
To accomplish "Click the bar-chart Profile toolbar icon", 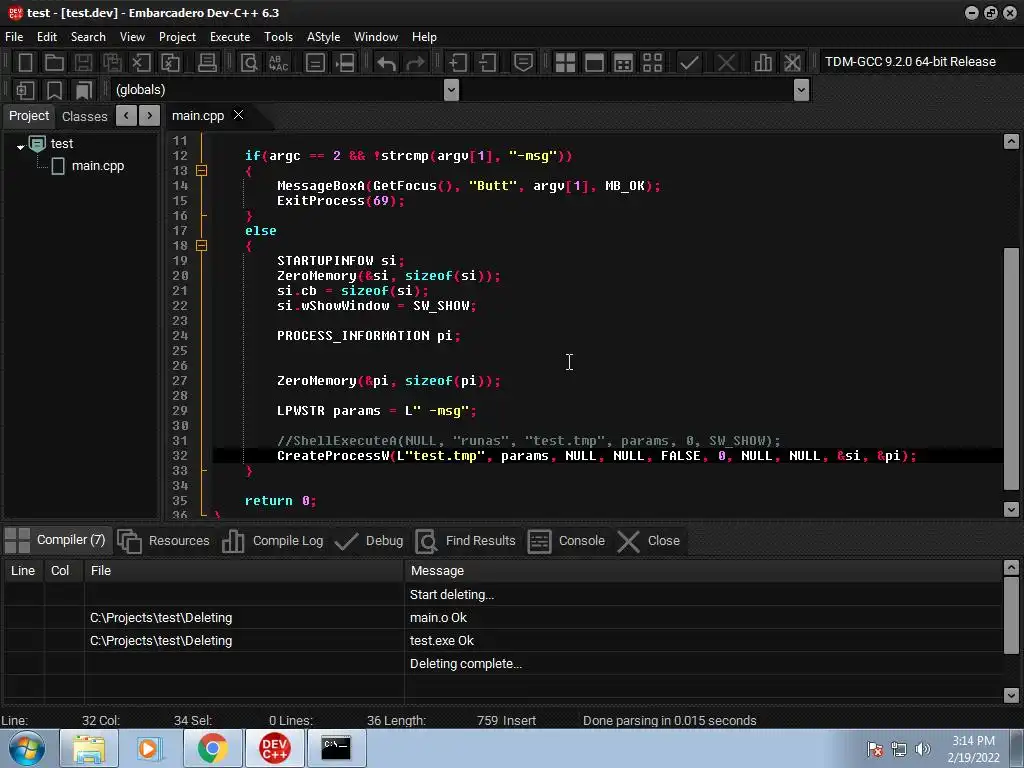I will pos(763,63).
